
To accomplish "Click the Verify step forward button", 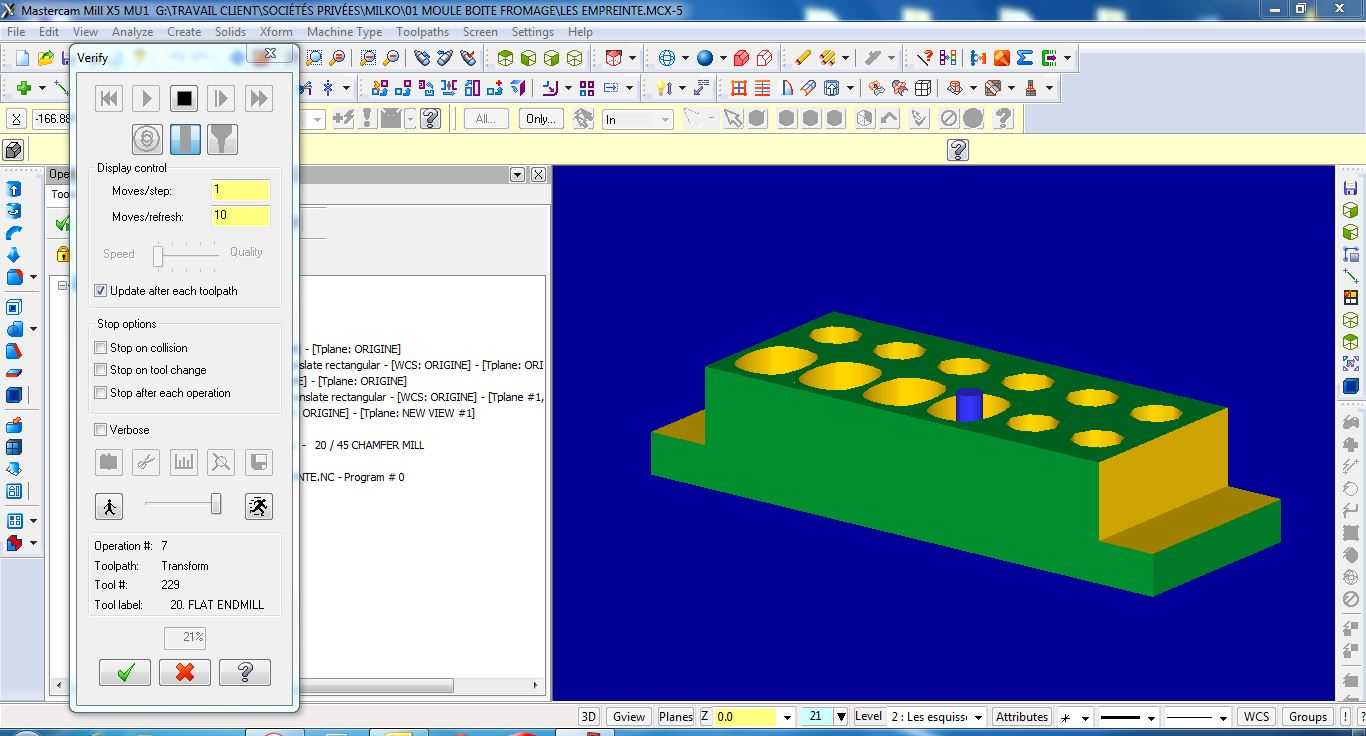I will pos(221,98).
